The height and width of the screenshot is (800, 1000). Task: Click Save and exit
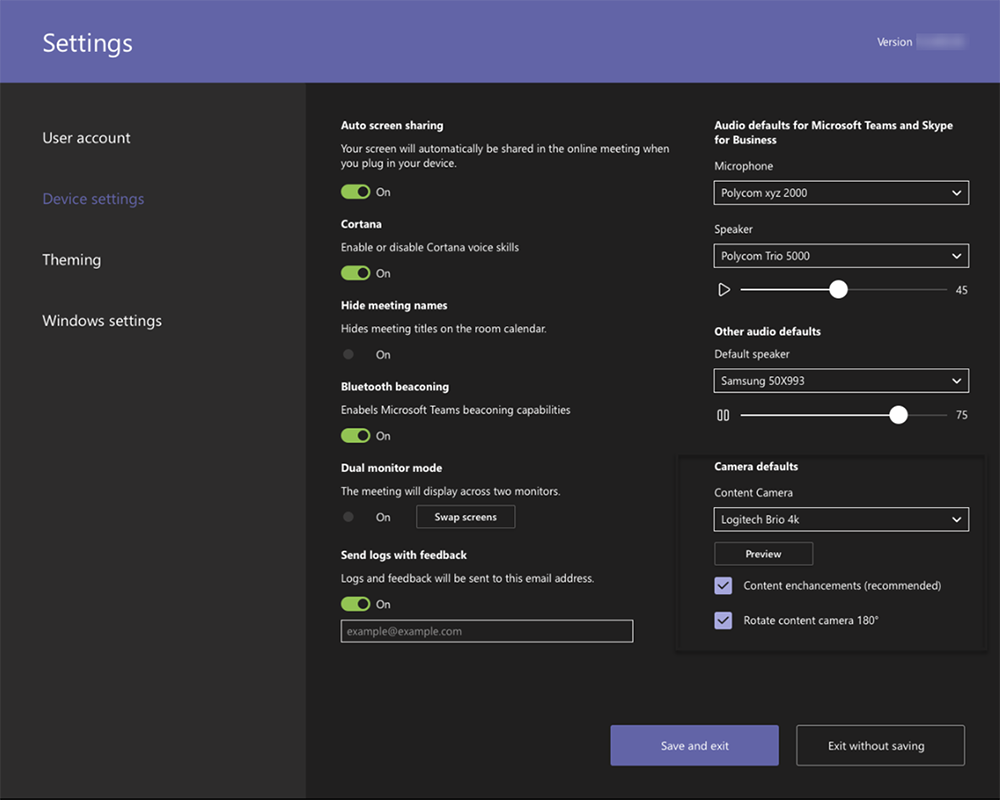(x=695, y=746)
